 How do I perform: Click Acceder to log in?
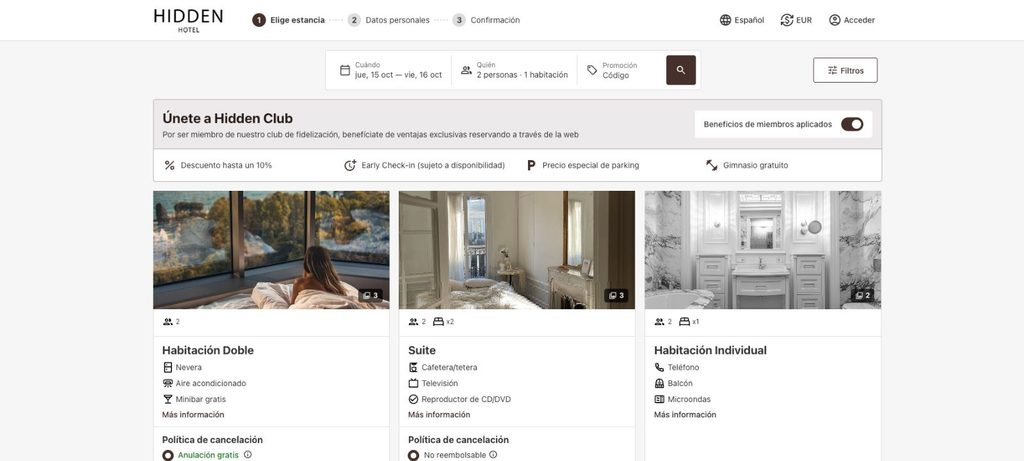click(852, 20)
